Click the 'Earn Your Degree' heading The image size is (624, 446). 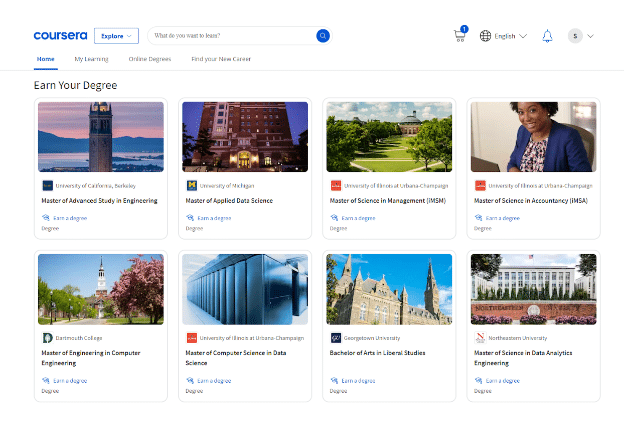click(x=76, y=86)
